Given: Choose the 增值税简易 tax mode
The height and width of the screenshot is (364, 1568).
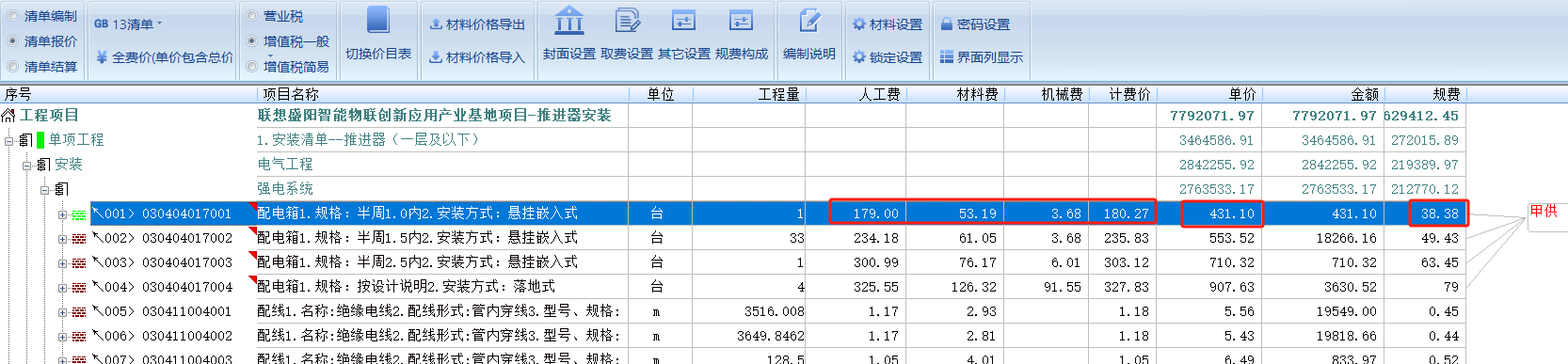Looking at the screenshot, I should [x=287, y=67].
